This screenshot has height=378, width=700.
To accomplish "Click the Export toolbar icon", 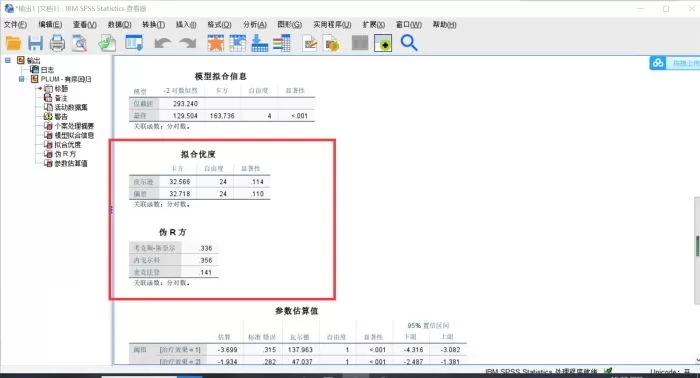I will (x=107, y=43).
